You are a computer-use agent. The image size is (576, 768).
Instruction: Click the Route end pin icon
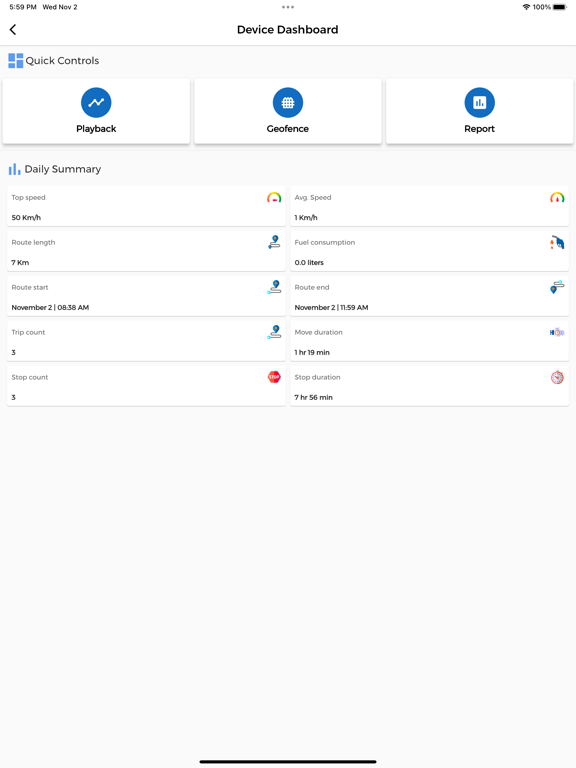pyautogui.click(x=557, y=287)
